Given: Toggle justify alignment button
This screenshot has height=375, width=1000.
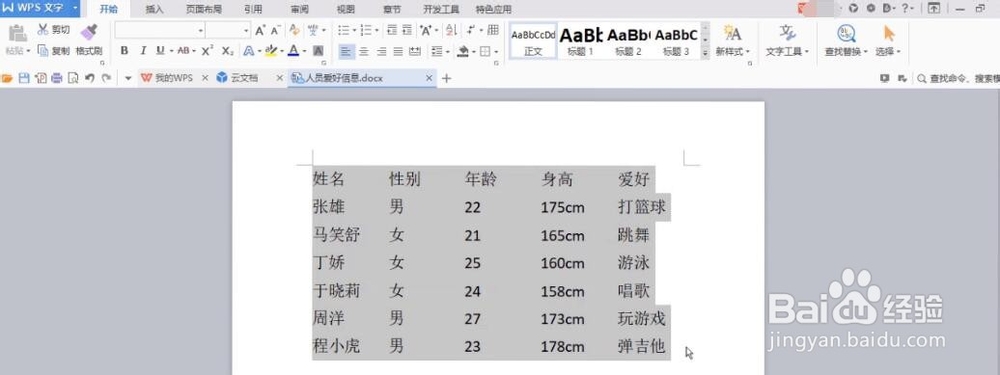Looking at the screenshot, I should click(398, 51).
